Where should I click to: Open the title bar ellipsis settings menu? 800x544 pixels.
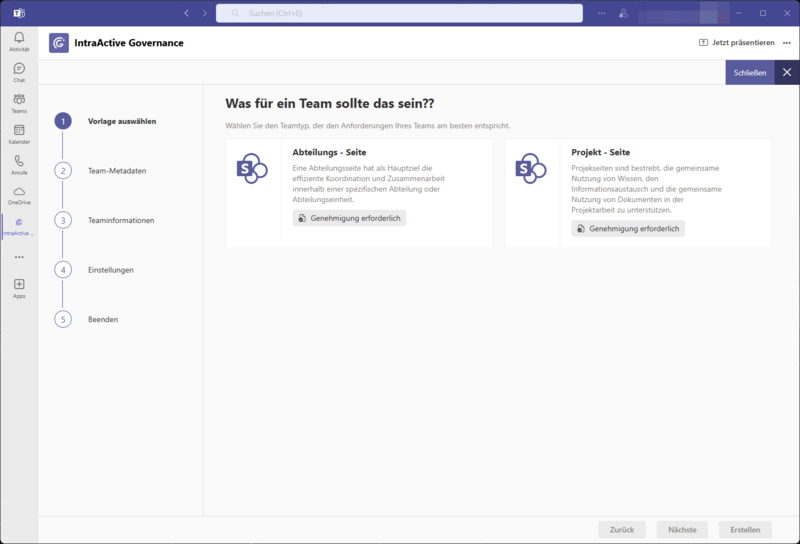(x=601, y=13)
